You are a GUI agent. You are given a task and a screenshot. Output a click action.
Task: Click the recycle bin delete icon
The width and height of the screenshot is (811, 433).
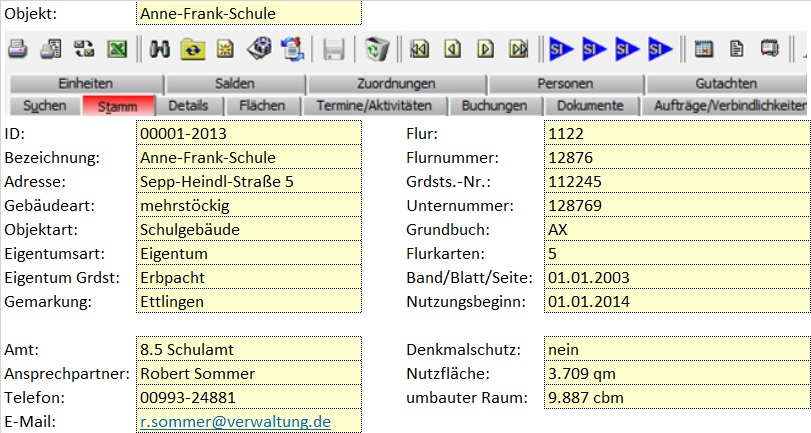[376, 48]
